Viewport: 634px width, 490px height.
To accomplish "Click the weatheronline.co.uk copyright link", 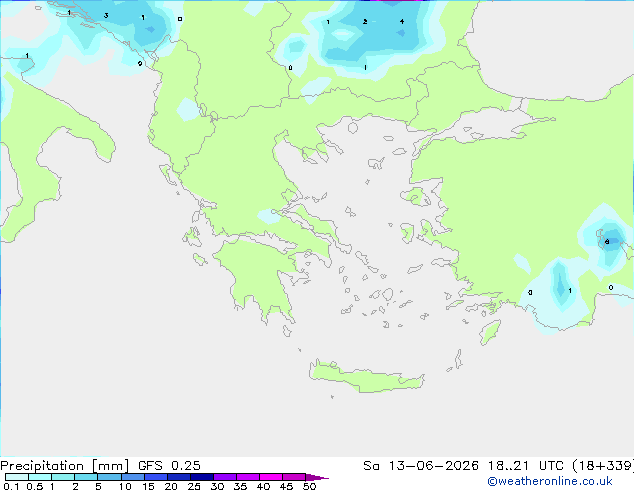I will [x=550, y=481].
